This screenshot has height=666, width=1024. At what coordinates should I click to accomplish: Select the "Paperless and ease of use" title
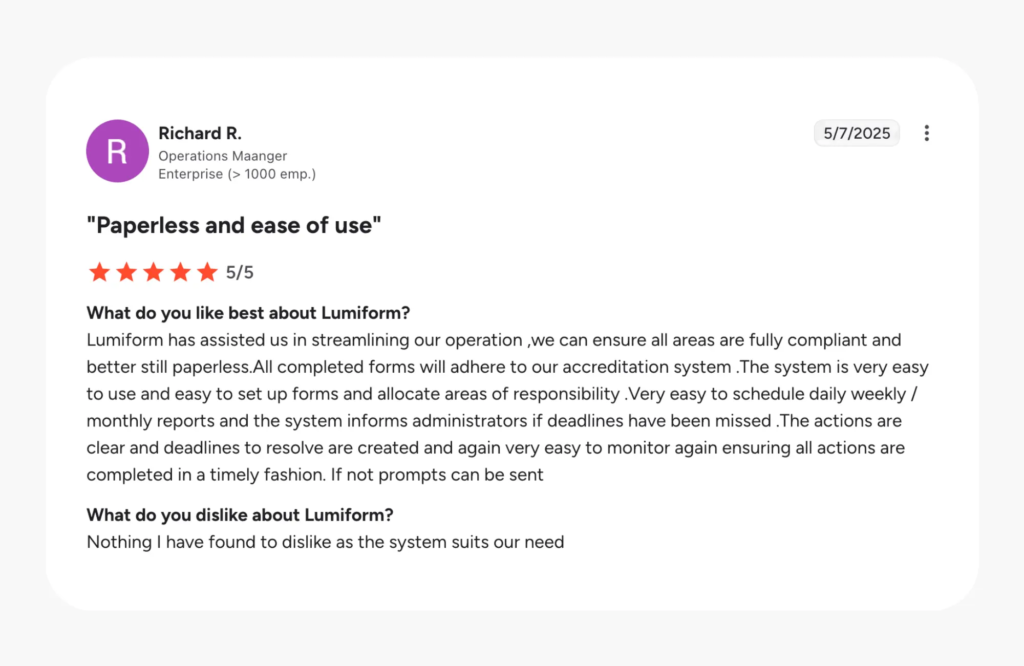(x=233, y=225)
